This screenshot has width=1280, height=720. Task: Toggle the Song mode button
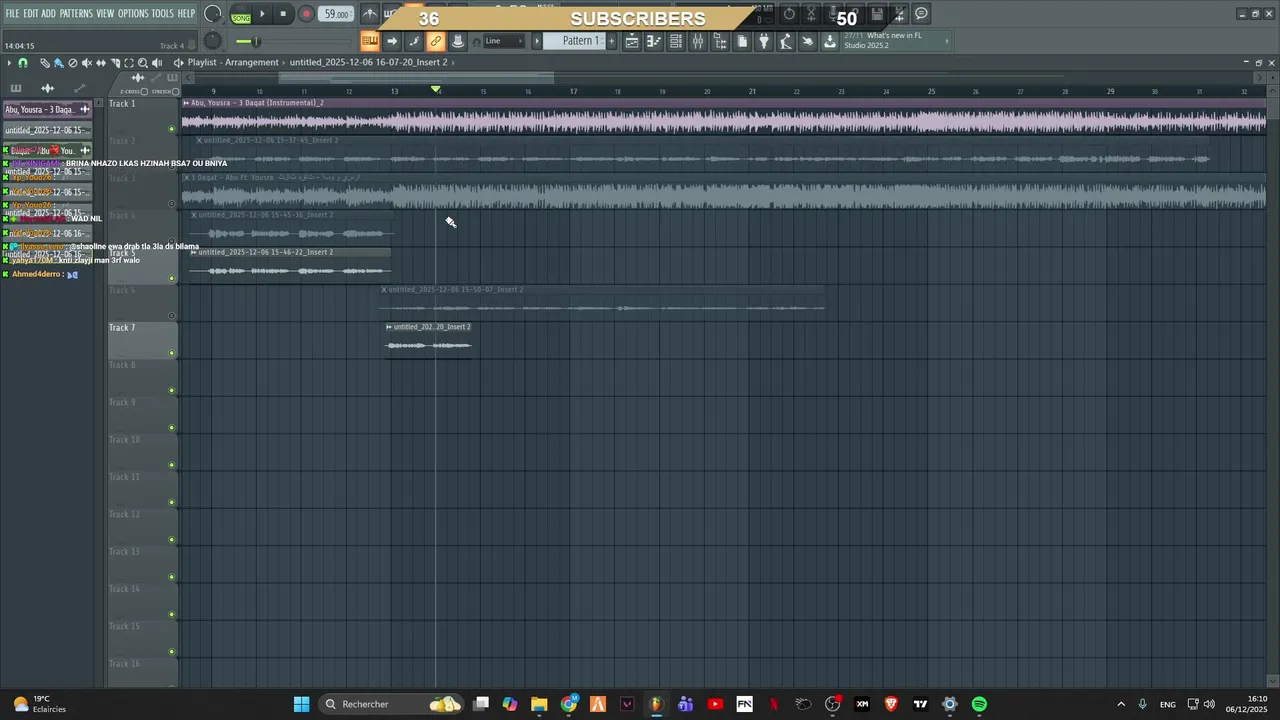pos(241,18)
